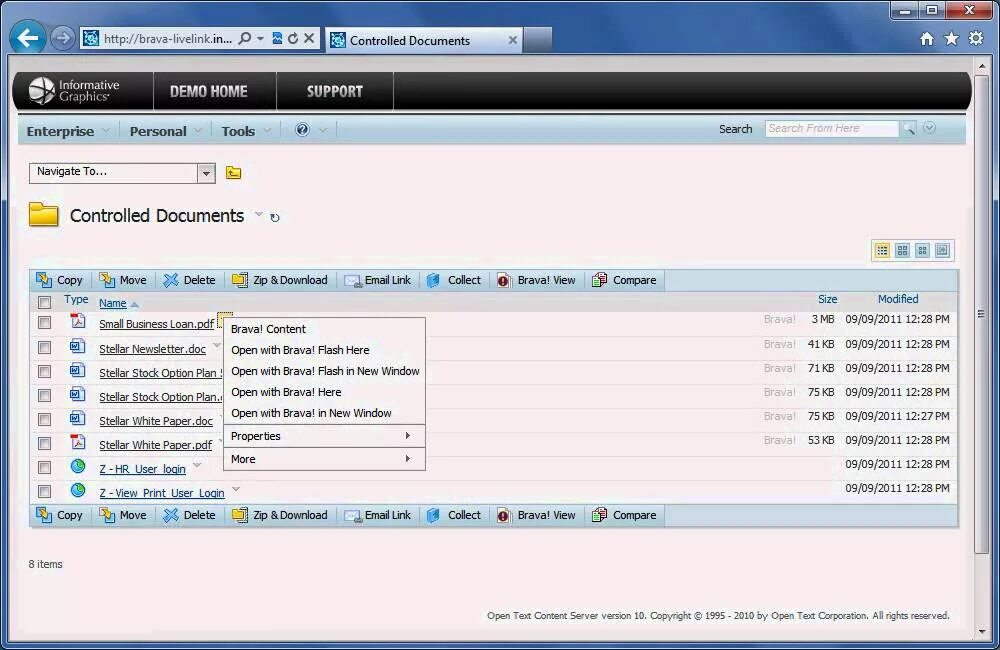Go back with the browser back arrow
Screen dimensions: 1000x650
pyautogui.click(x=27, y=38)
